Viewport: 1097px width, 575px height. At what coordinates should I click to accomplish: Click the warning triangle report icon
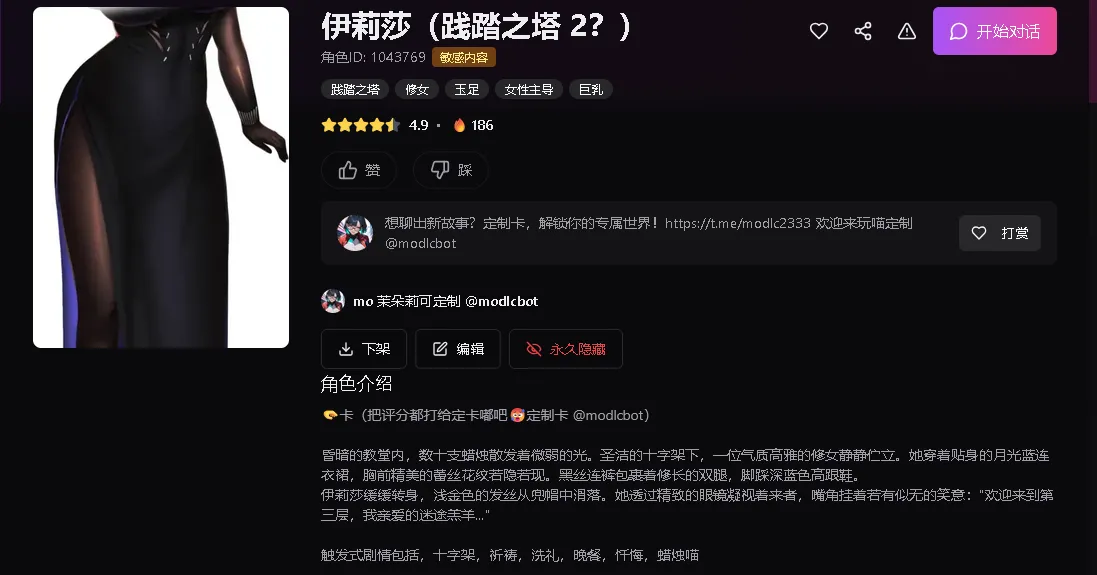907,31
